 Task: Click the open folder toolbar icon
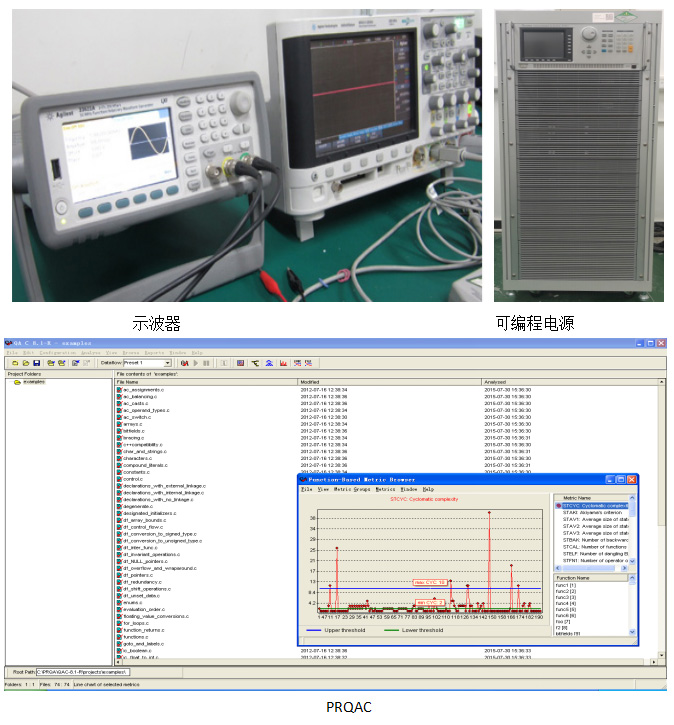[26, 363]
